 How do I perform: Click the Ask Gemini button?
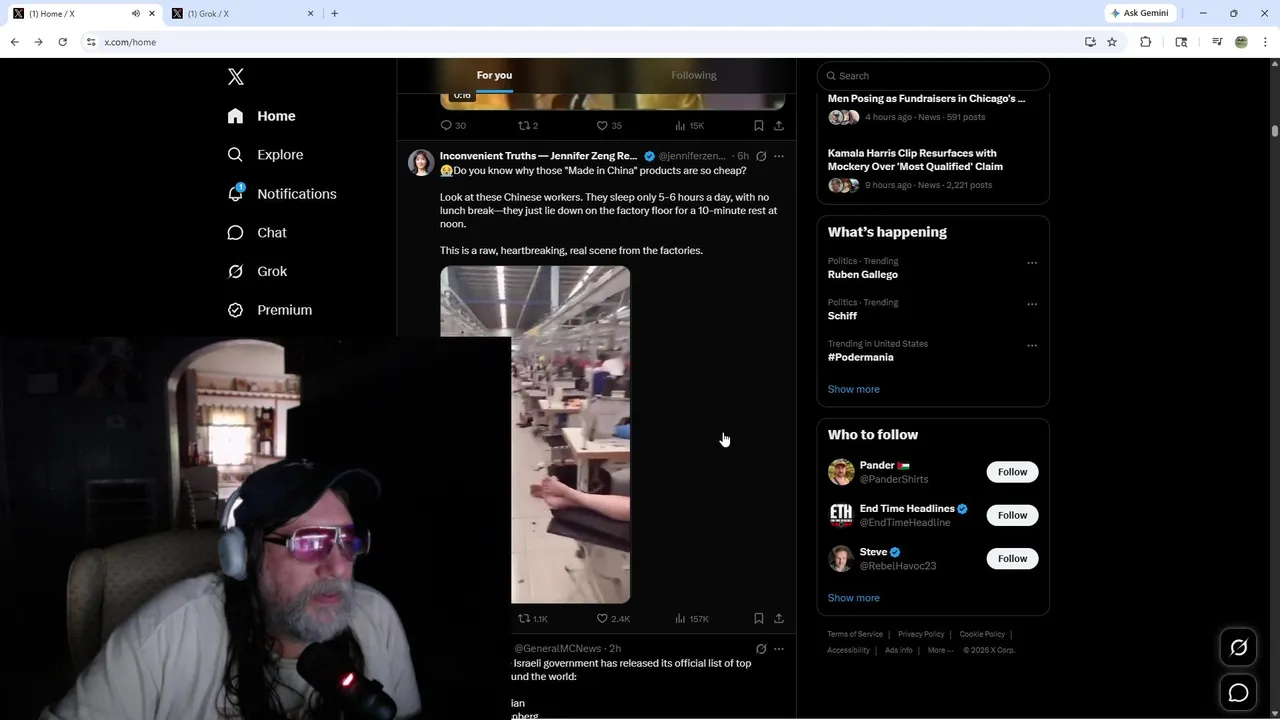[x=1140, y=13]
